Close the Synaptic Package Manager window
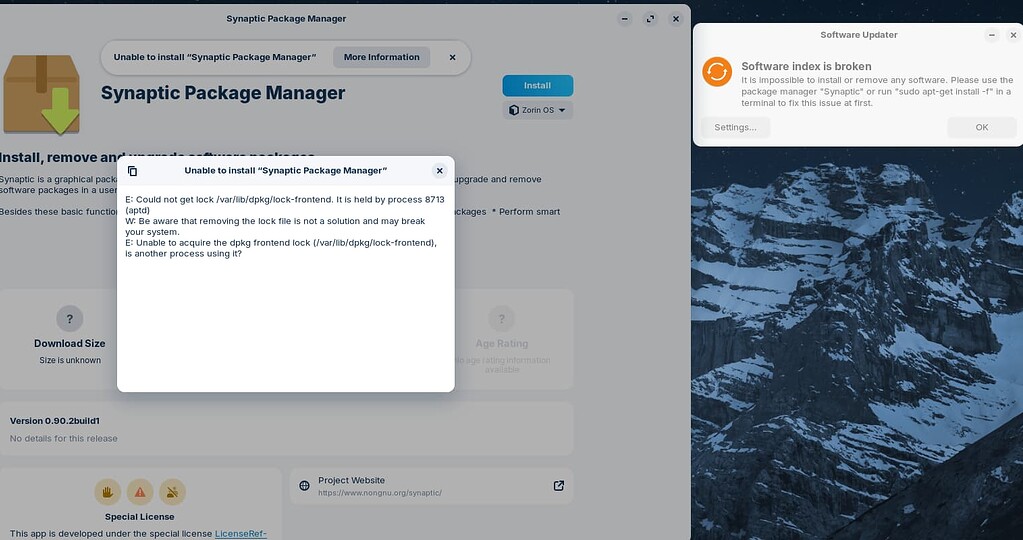The height and width of the screenshot is (540, 1023). [676, 19]
